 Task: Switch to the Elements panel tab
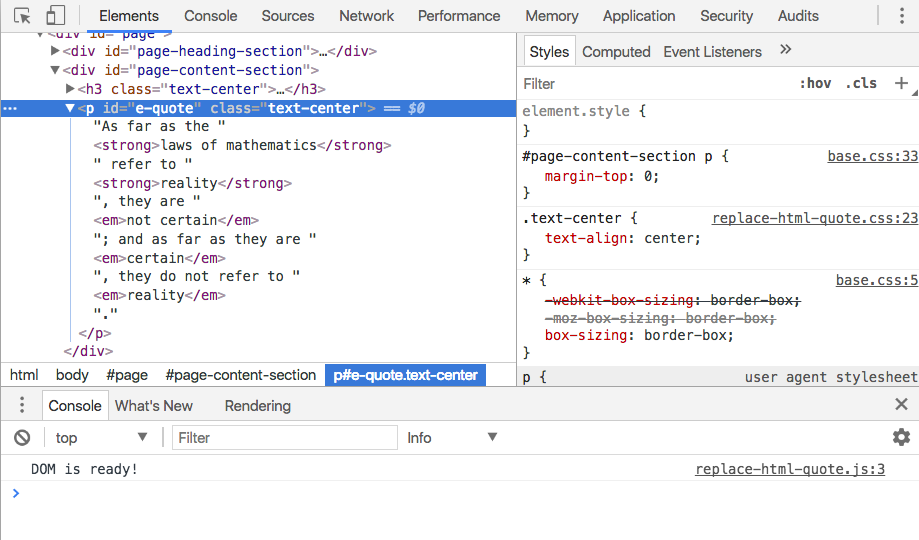coord(129,16)
